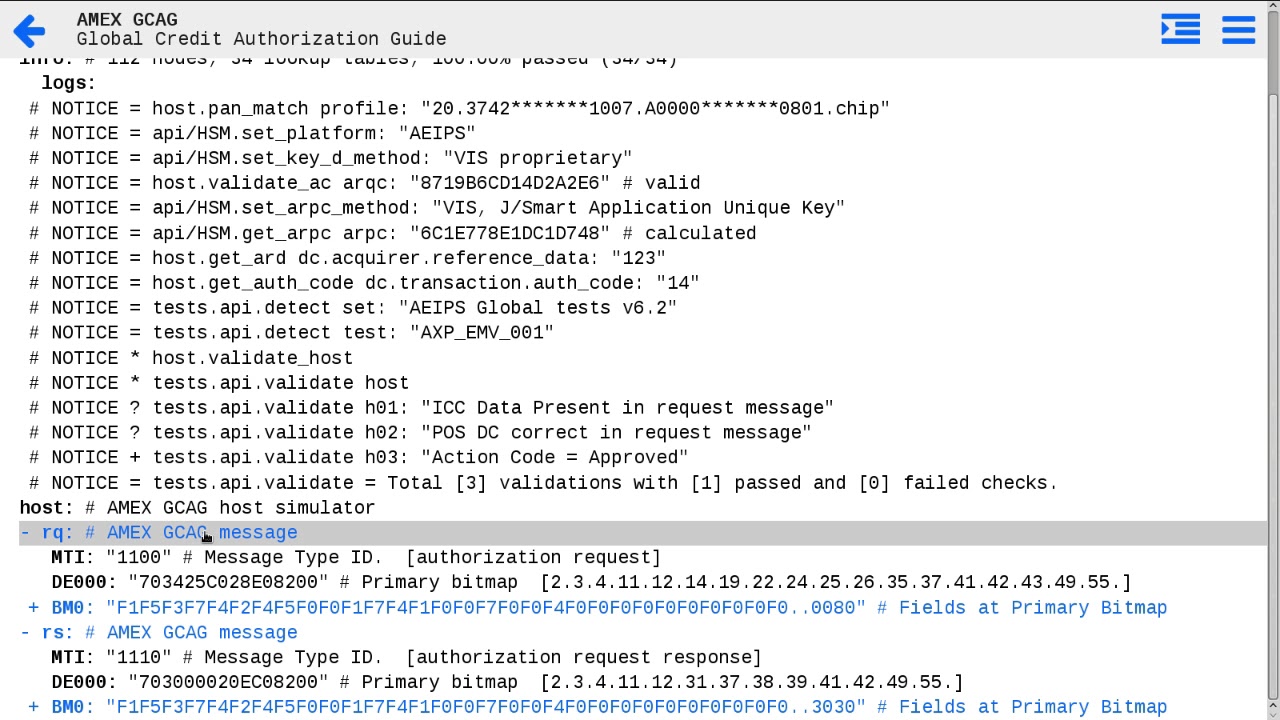Click the h03 Action Code Approved line

(x=359, y=458)
